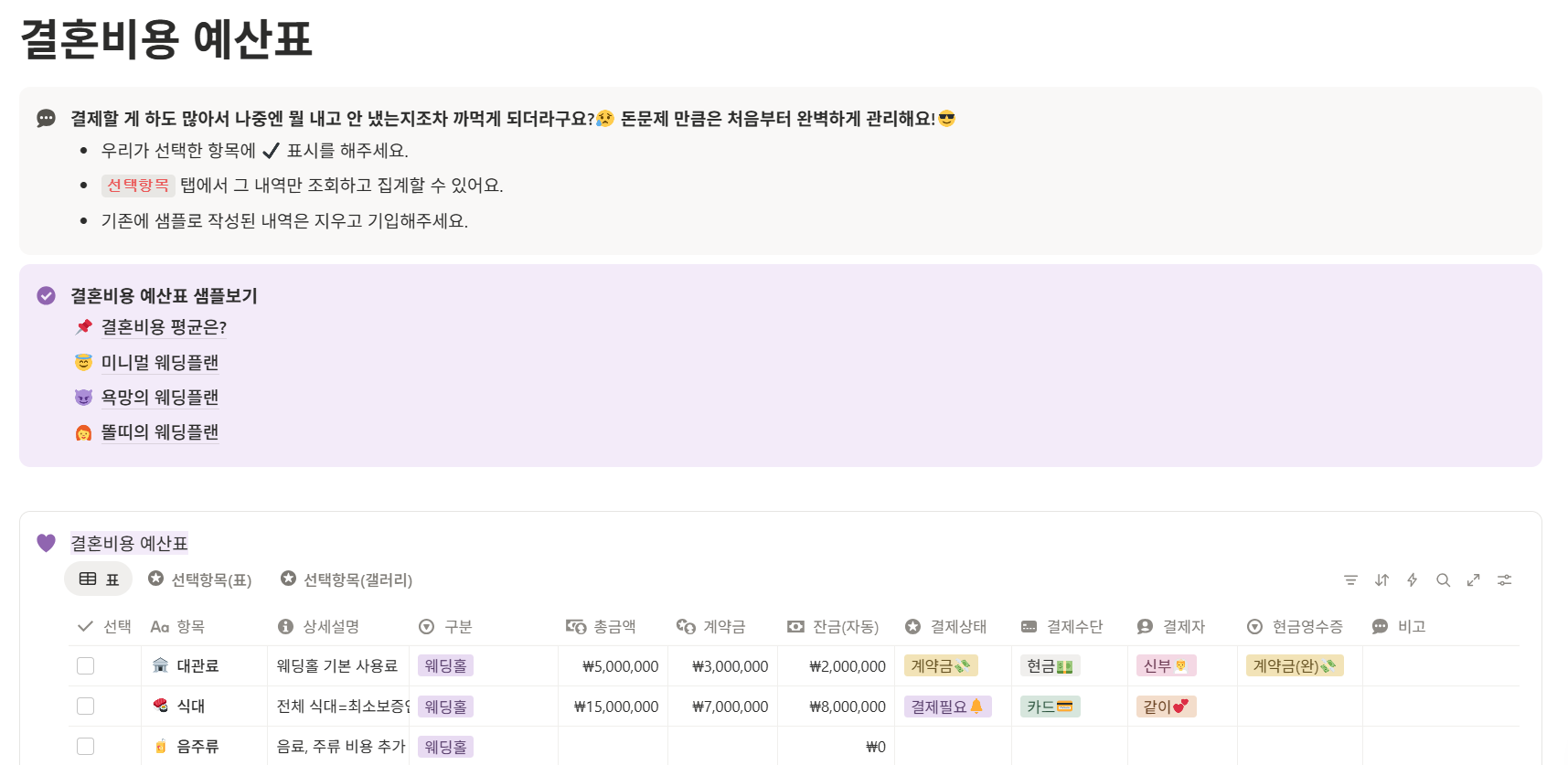Click the purple heart icon beside 결혼비용 예산표
Screen dimensions: 1568x765
point(46,543)
